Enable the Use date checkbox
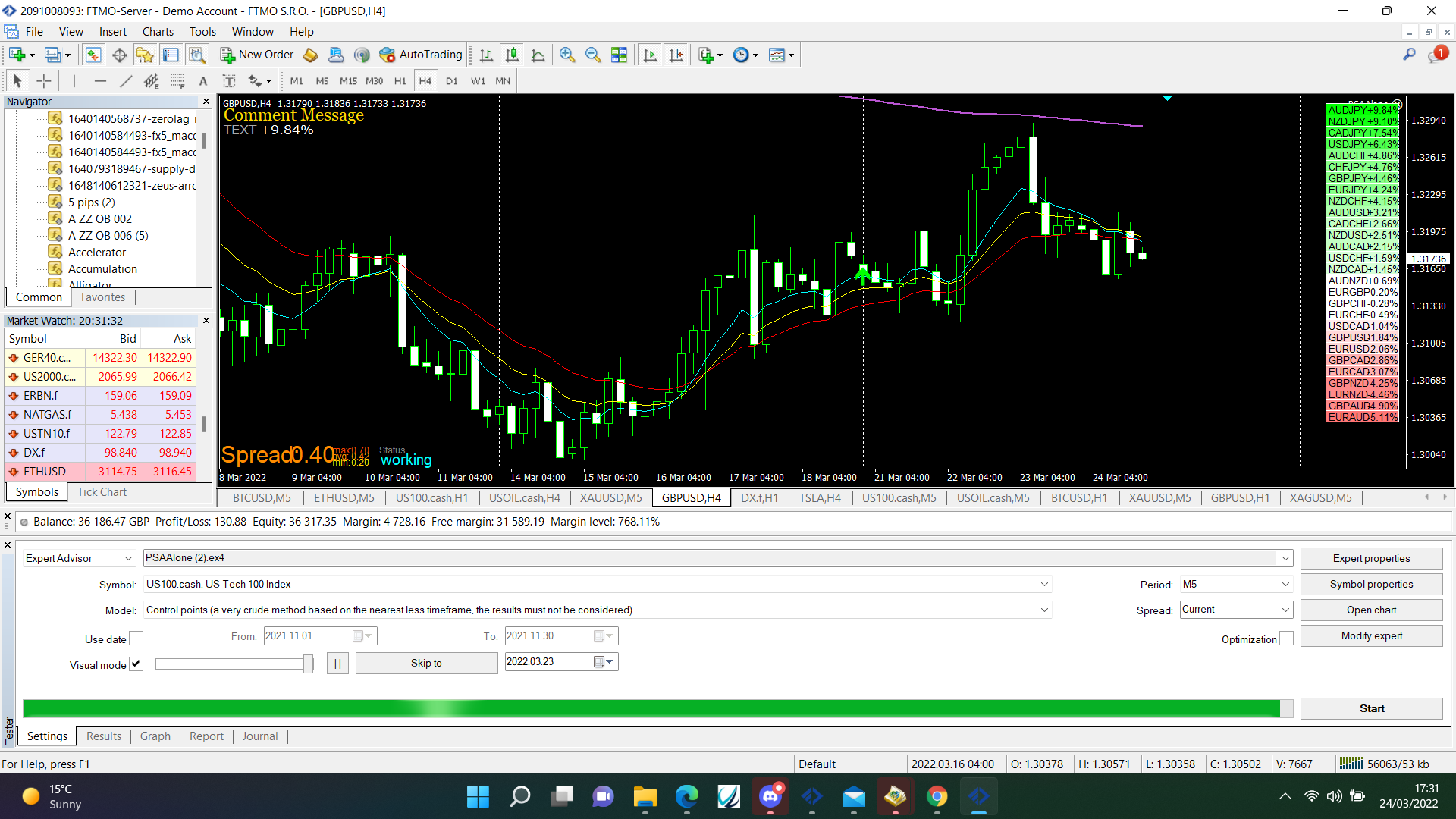This screenshot has width=1456, height=819. tap(136, 639)
